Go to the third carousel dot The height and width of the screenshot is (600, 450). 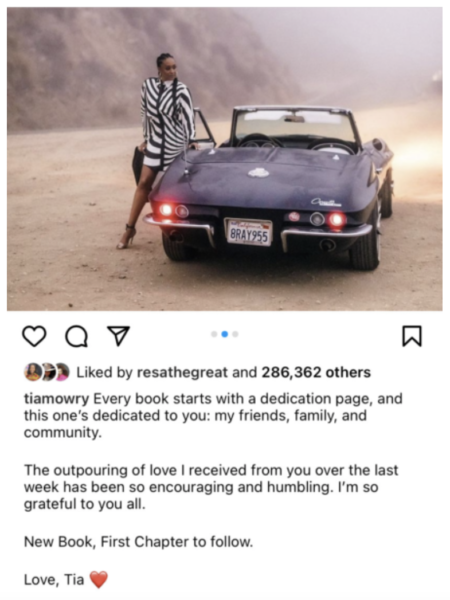(235, 334)
